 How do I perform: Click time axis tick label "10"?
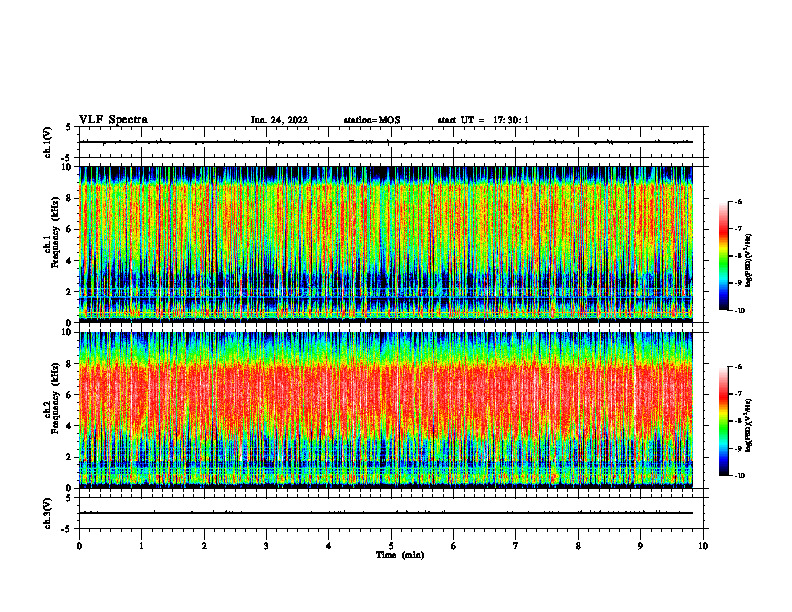click(703, 546)
